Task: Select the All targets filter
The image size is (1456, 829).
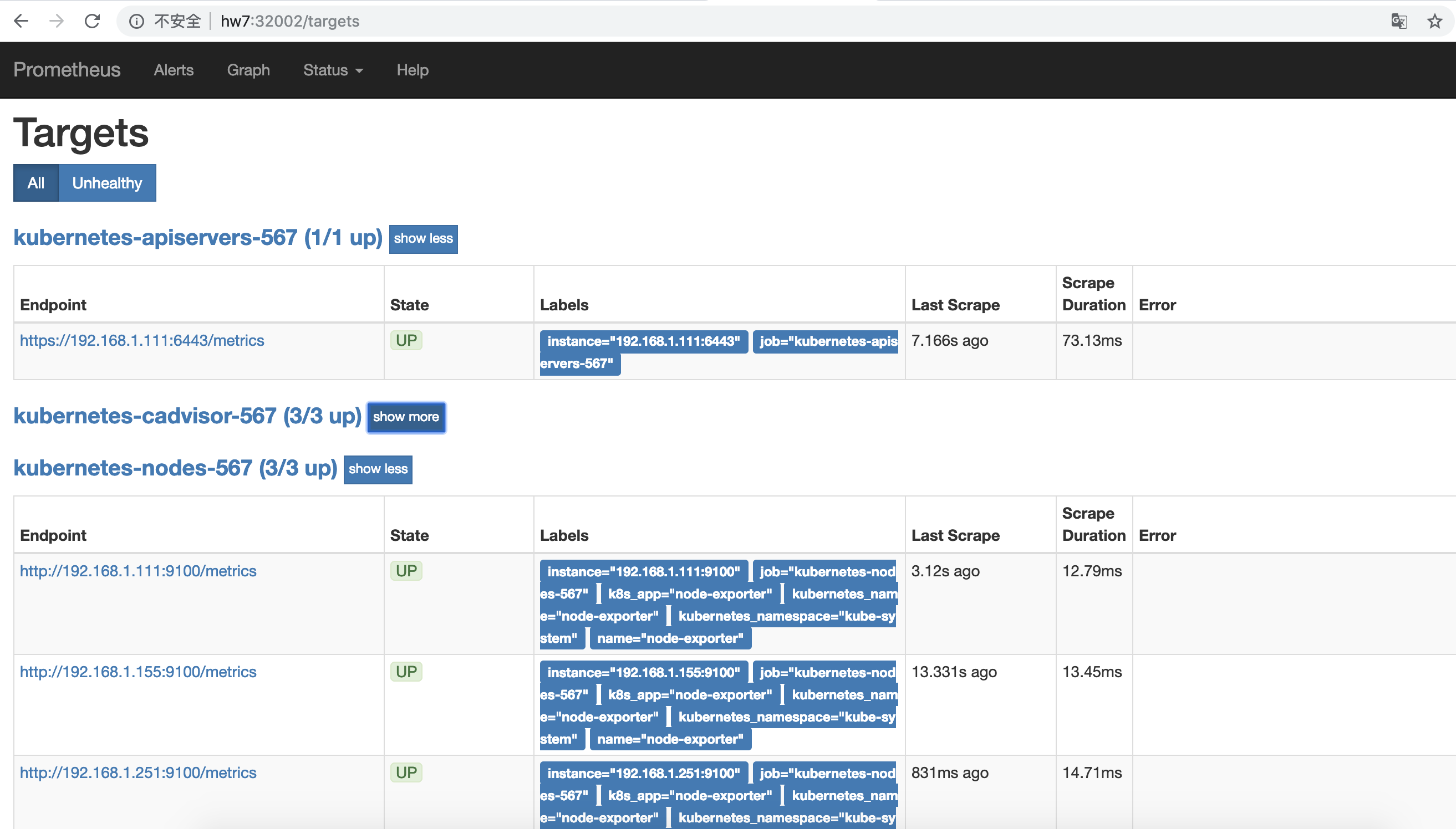Action: (36, 183)
